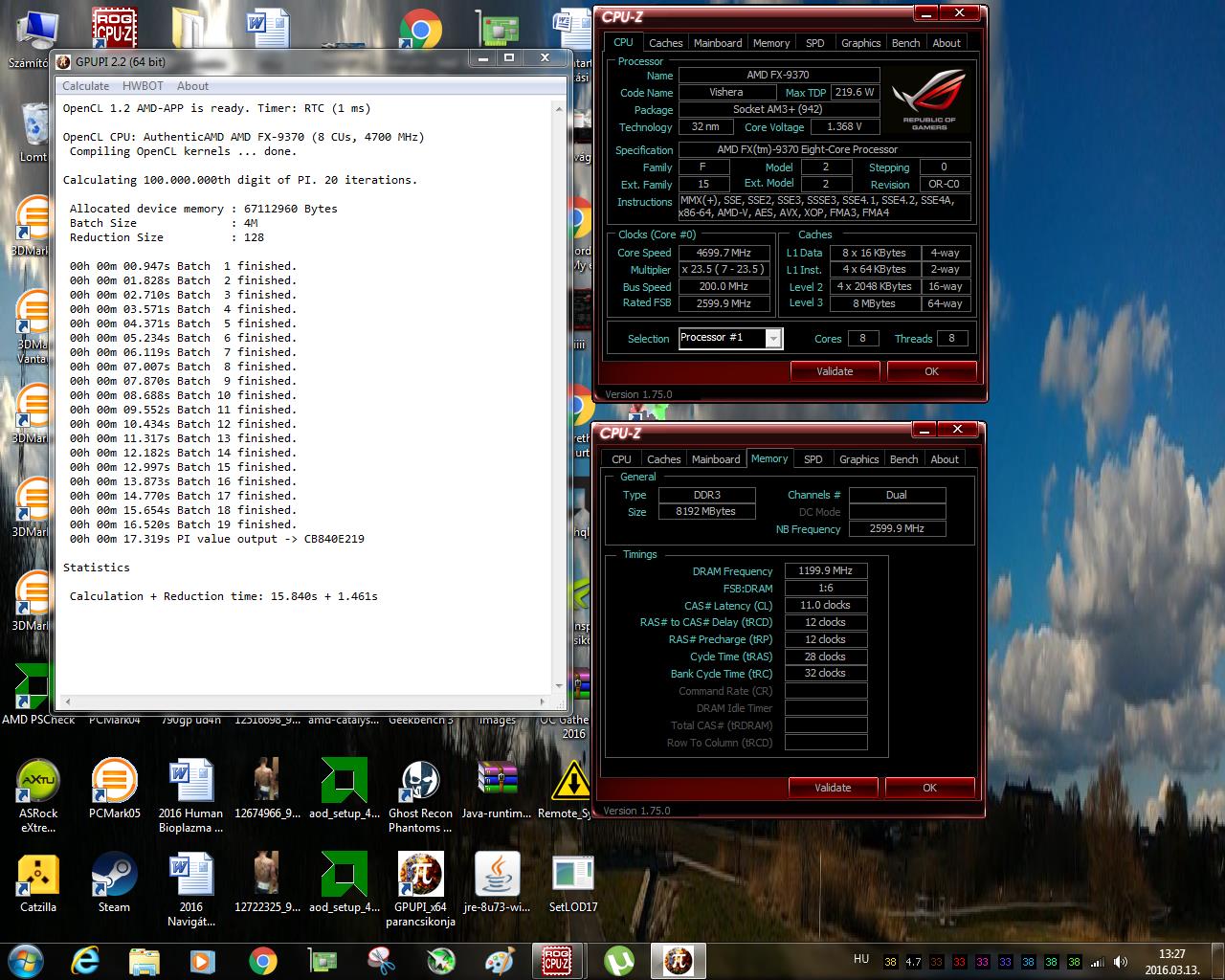
Task: Open Bench tab in the CPU-Z Timings window
Action: pyautogui.click(x=903, y=459)
